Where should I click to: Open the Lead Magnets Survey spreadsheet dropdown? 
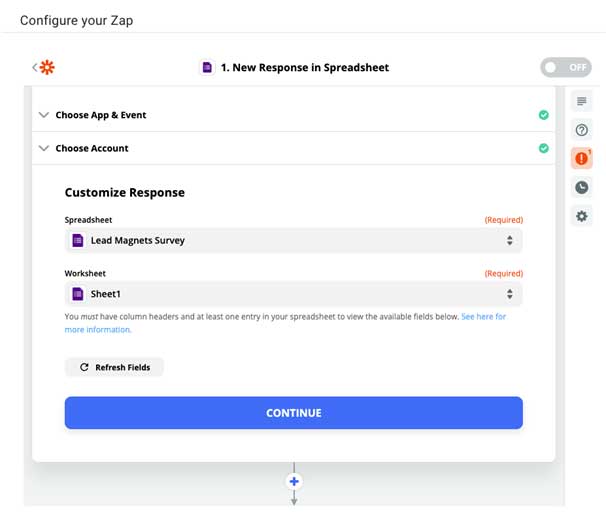(x=293, y=240)
